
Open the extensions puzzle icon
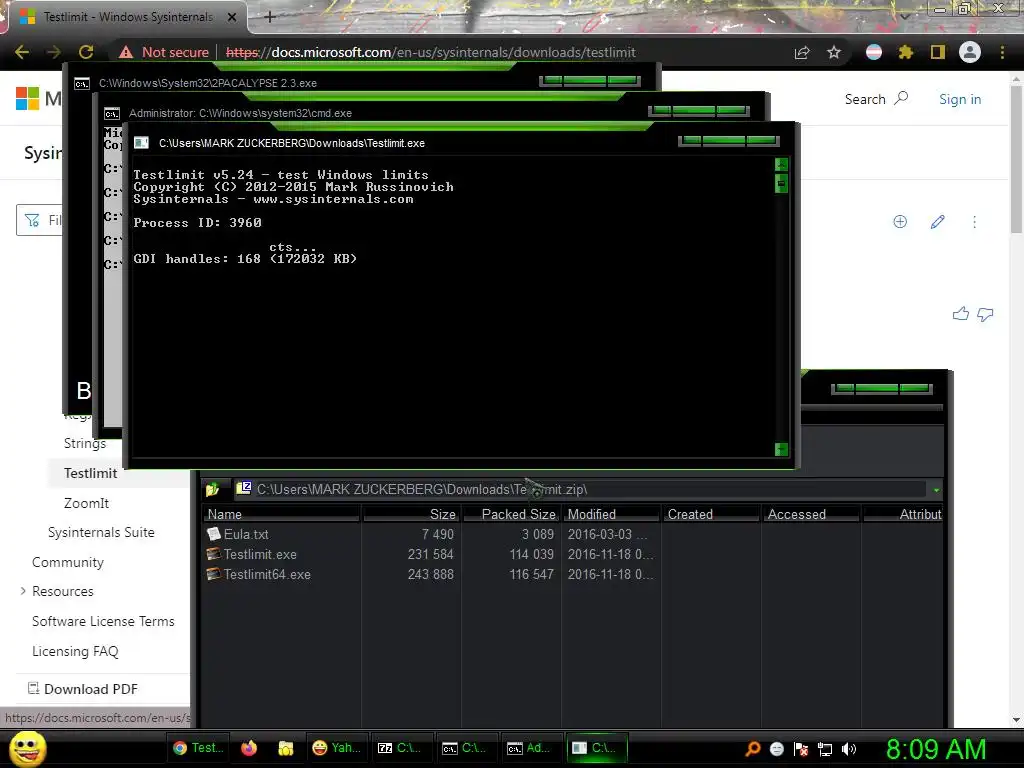906,52
